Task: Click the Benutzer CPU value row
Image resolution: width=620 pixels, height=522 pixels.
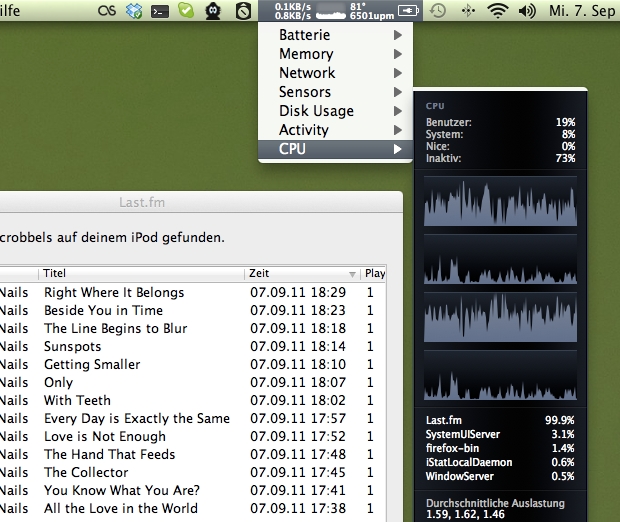Action: point(500,122)
